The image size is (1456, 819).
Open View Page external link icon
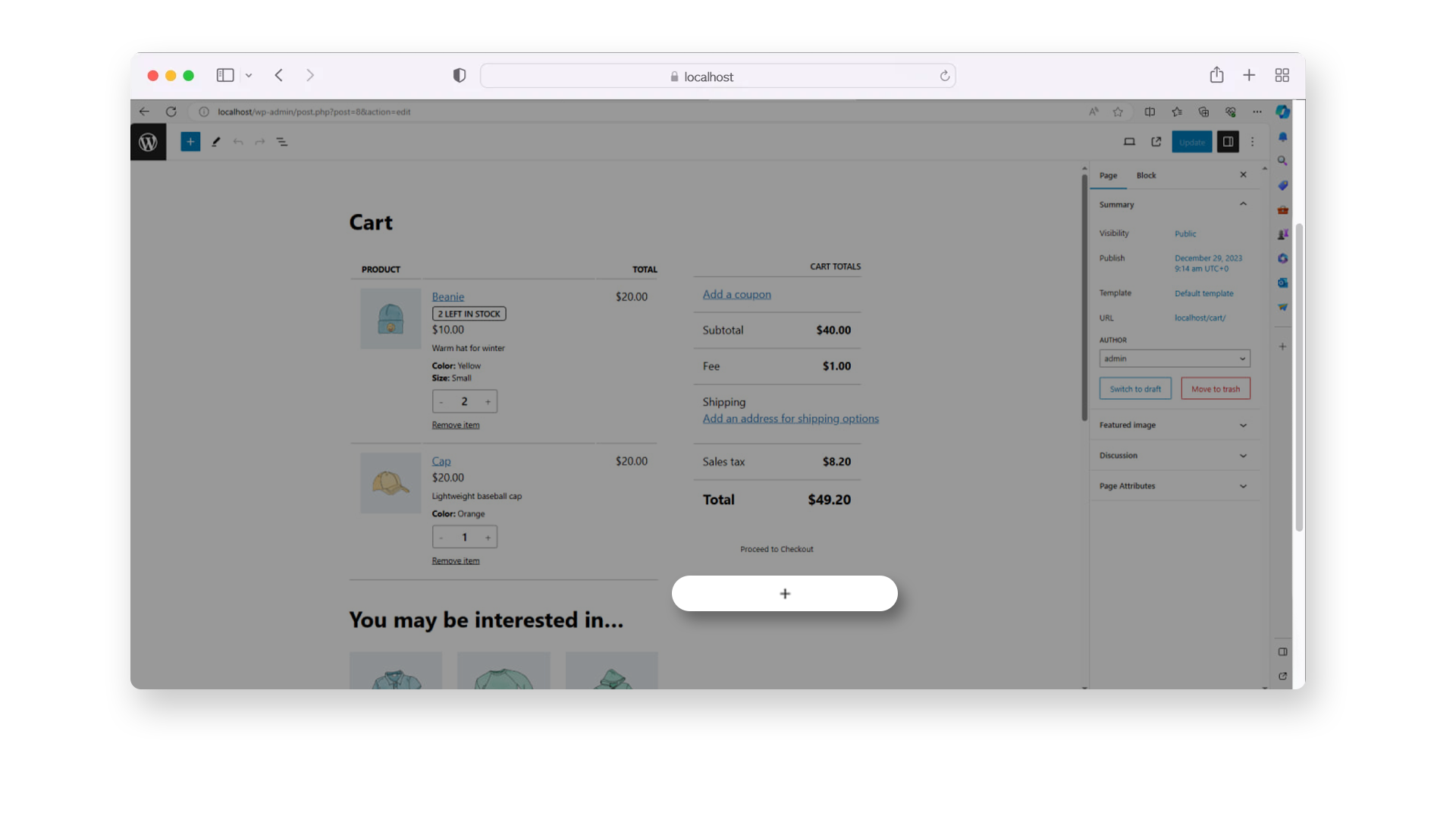point(1156,142)
